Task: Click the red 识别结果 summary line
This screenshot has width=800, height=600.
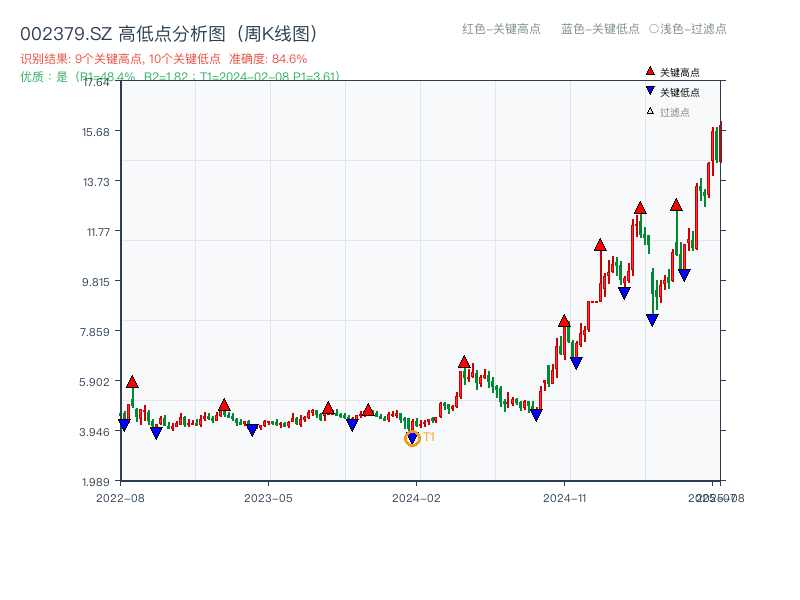Action: [164, 59]
